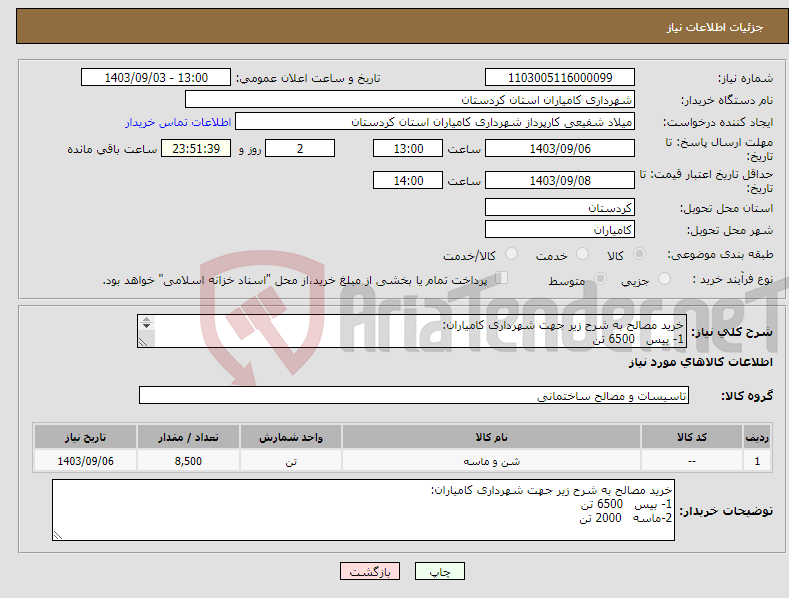Click the resize handle of description textarea
Viewport: 789px width, 598px height.
click(x=143, y=342)
